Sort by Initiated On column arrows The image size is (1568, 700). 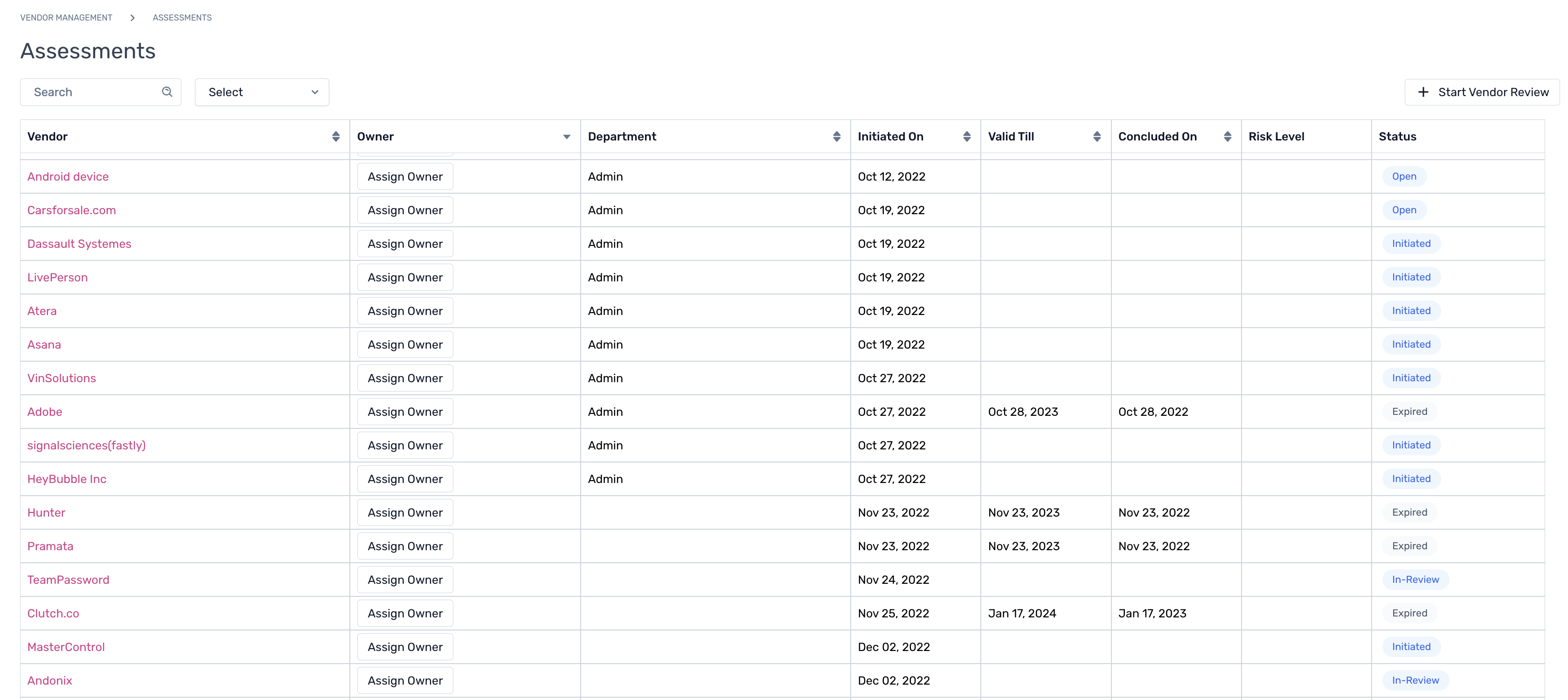pos(967,136)
